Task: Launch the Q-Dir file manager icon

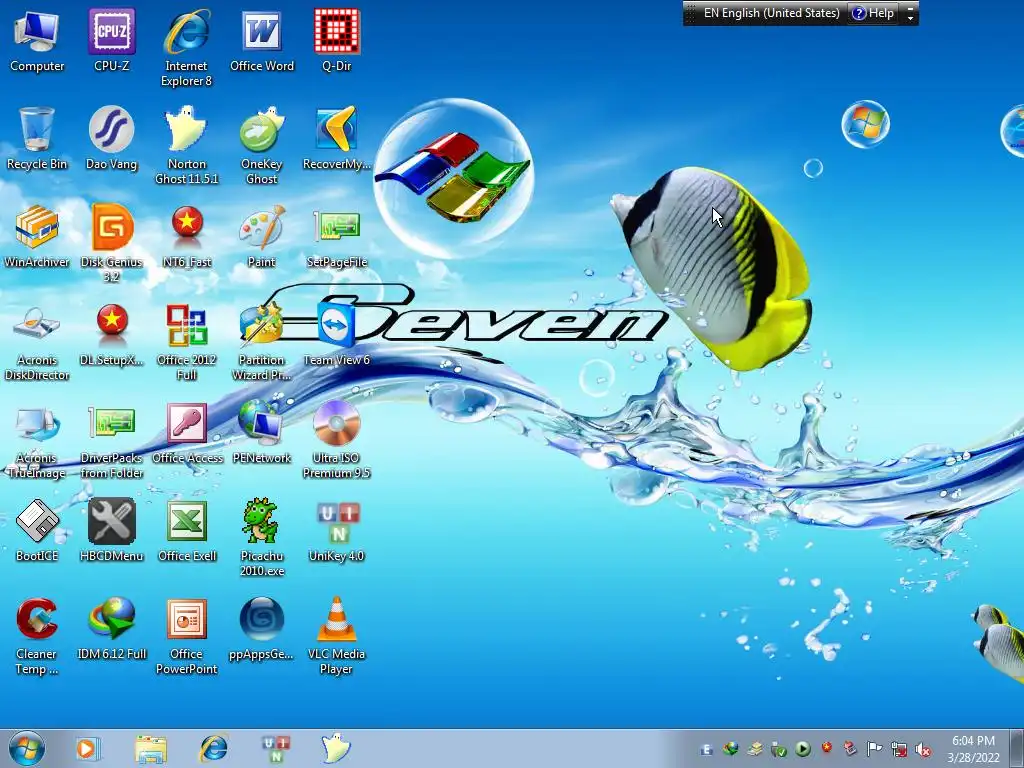Action: (337, 40)
